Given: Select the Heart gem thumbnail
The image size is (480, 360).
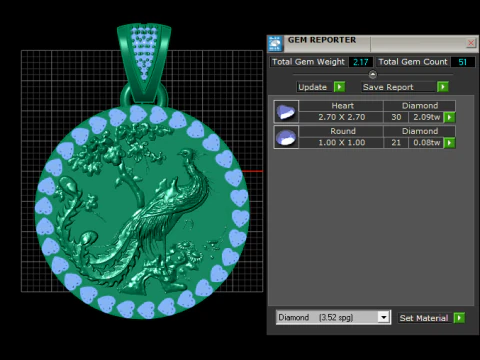Looking at the screenshot, I should tap(286, 112).
